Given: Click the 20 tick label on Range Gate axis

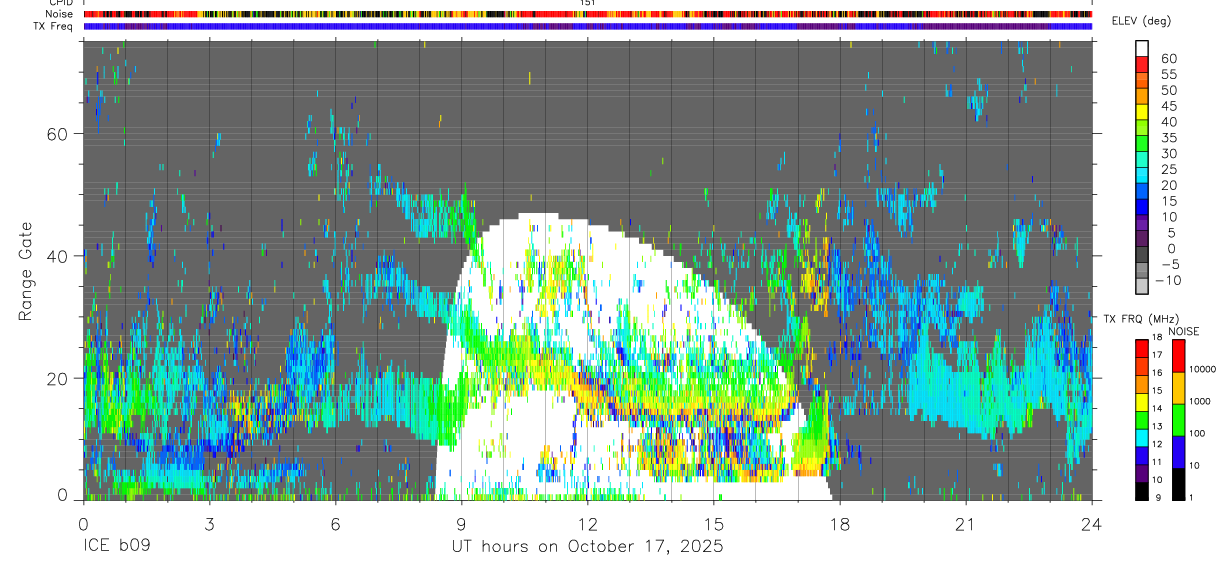Looking at the screenshot, I should pyautogui.click(x=58, y=378).
